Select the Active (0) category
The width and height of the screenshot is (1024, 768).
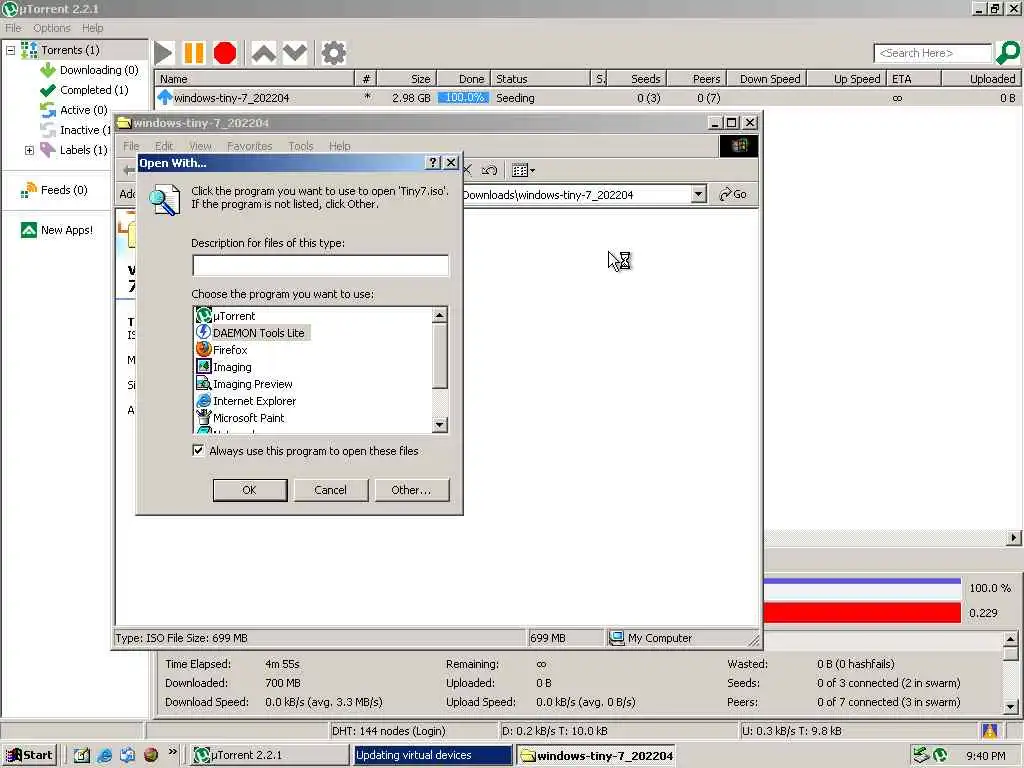click(74, 110)
